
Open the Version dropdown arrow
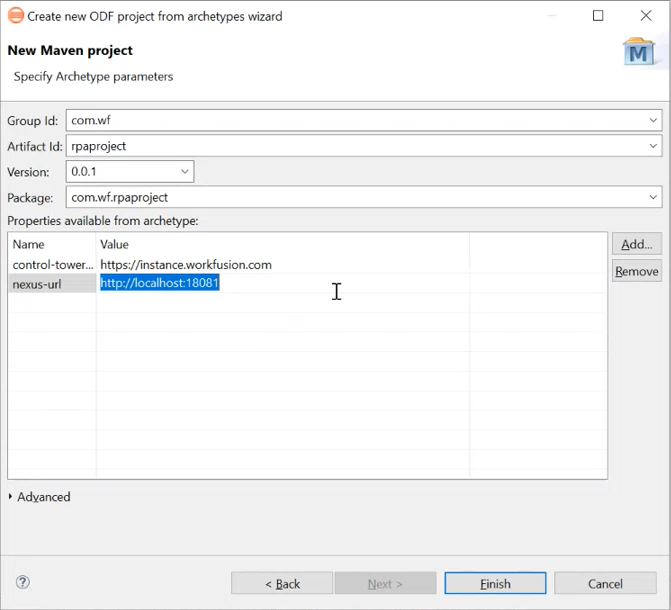pos(185,172)
